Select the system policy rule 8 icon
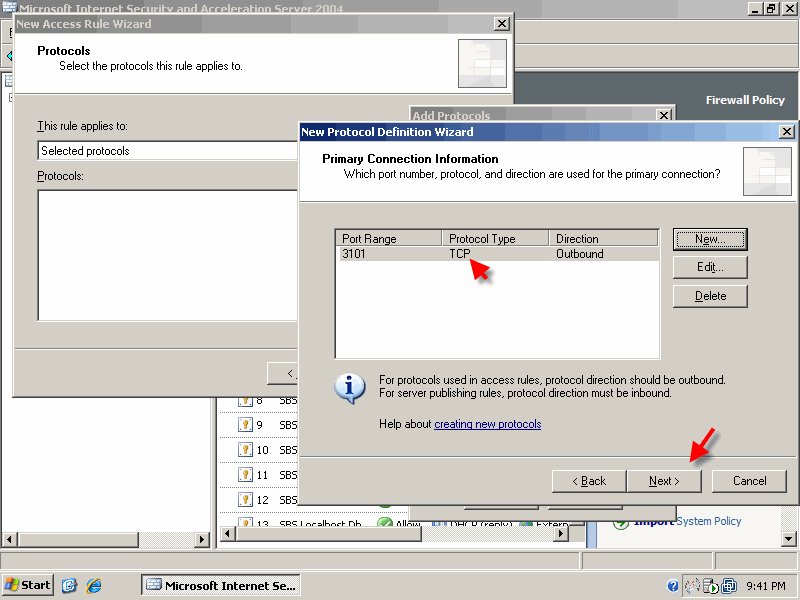Screen dimensions: 800x600 pos(245,401)
